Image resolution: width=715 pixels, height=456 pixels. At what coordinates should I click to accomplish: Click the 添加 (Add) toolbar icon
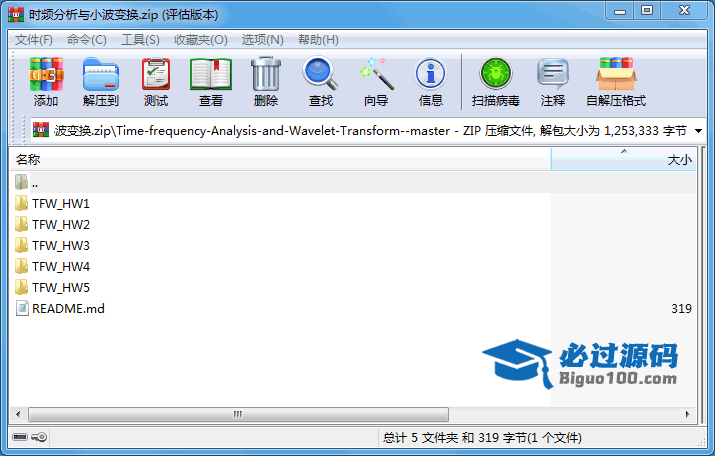[x=46, y=74]
